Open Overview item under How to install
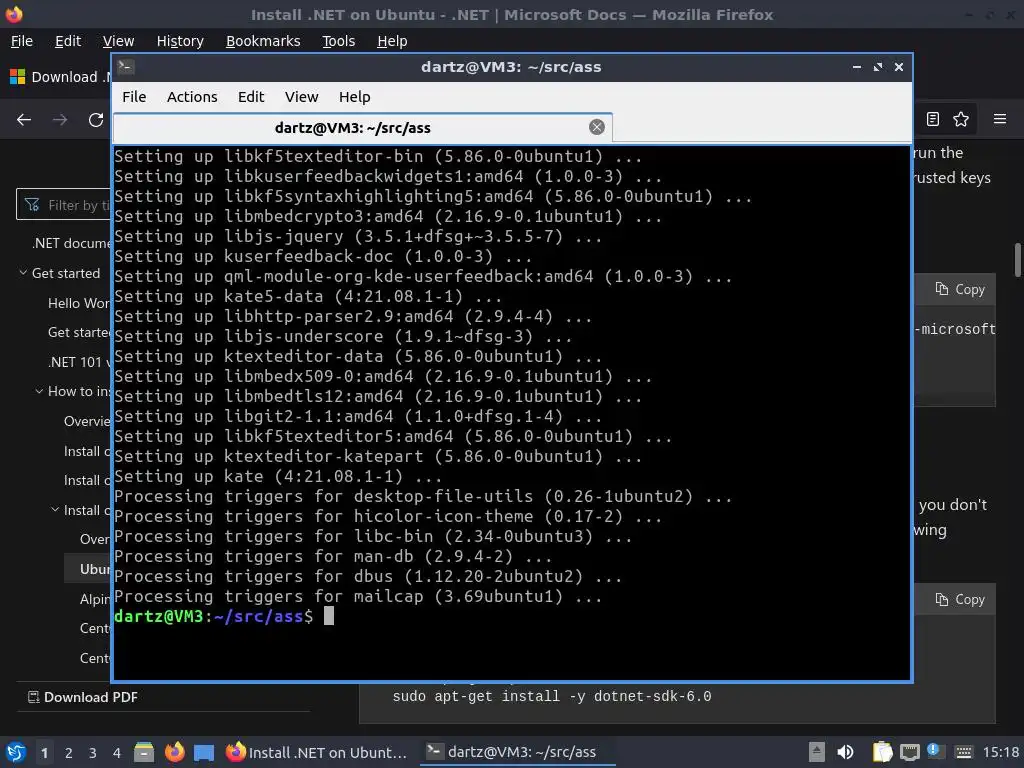 88,421
